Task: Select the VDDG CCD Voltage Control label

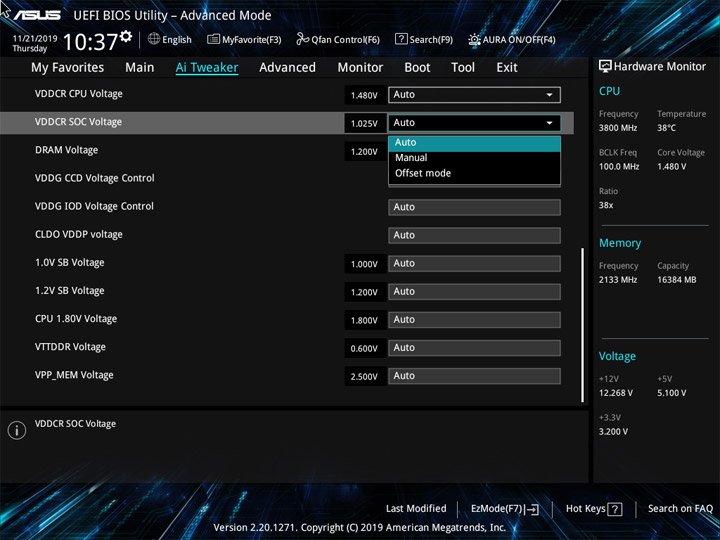Action: (x=95, y=178)
